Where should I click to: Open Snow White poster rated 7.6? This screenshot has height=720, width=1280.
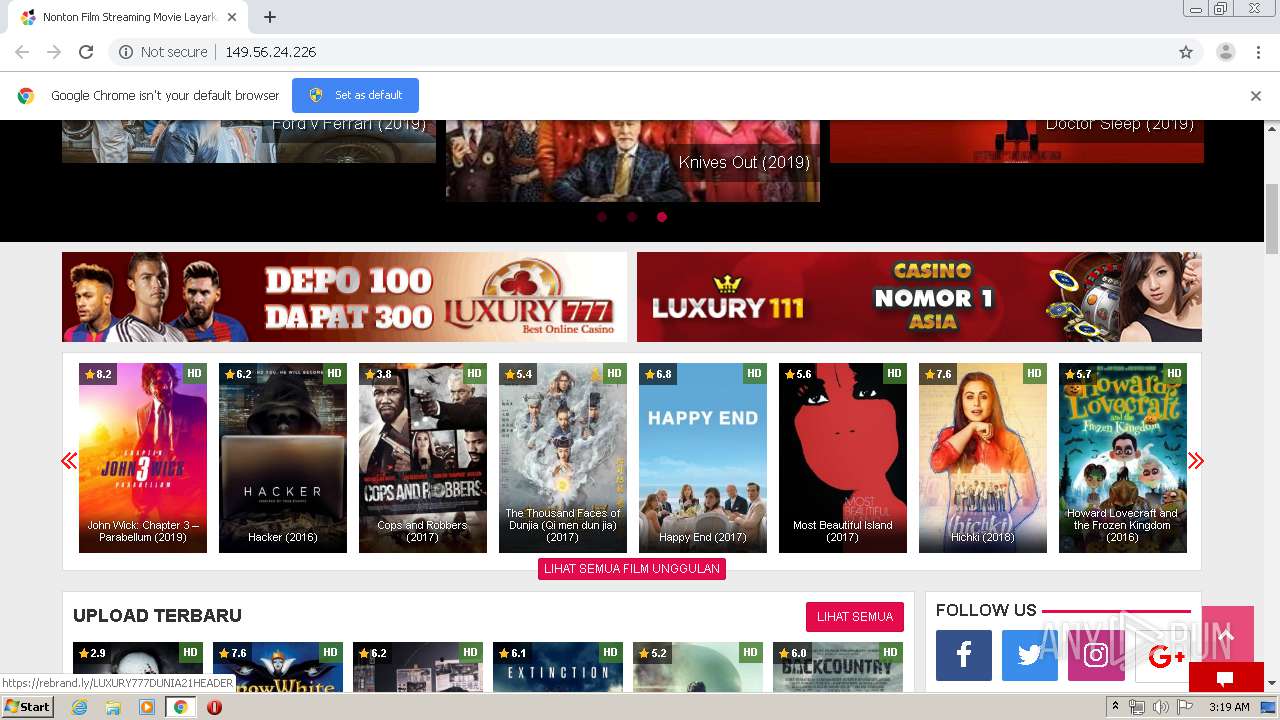tap(278, 667)
